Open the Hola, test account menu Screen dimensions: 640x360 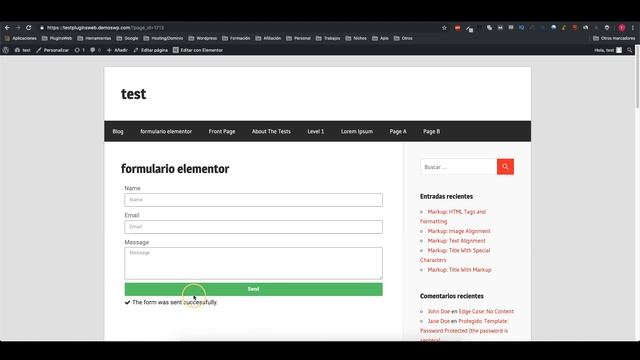[608, 50]
